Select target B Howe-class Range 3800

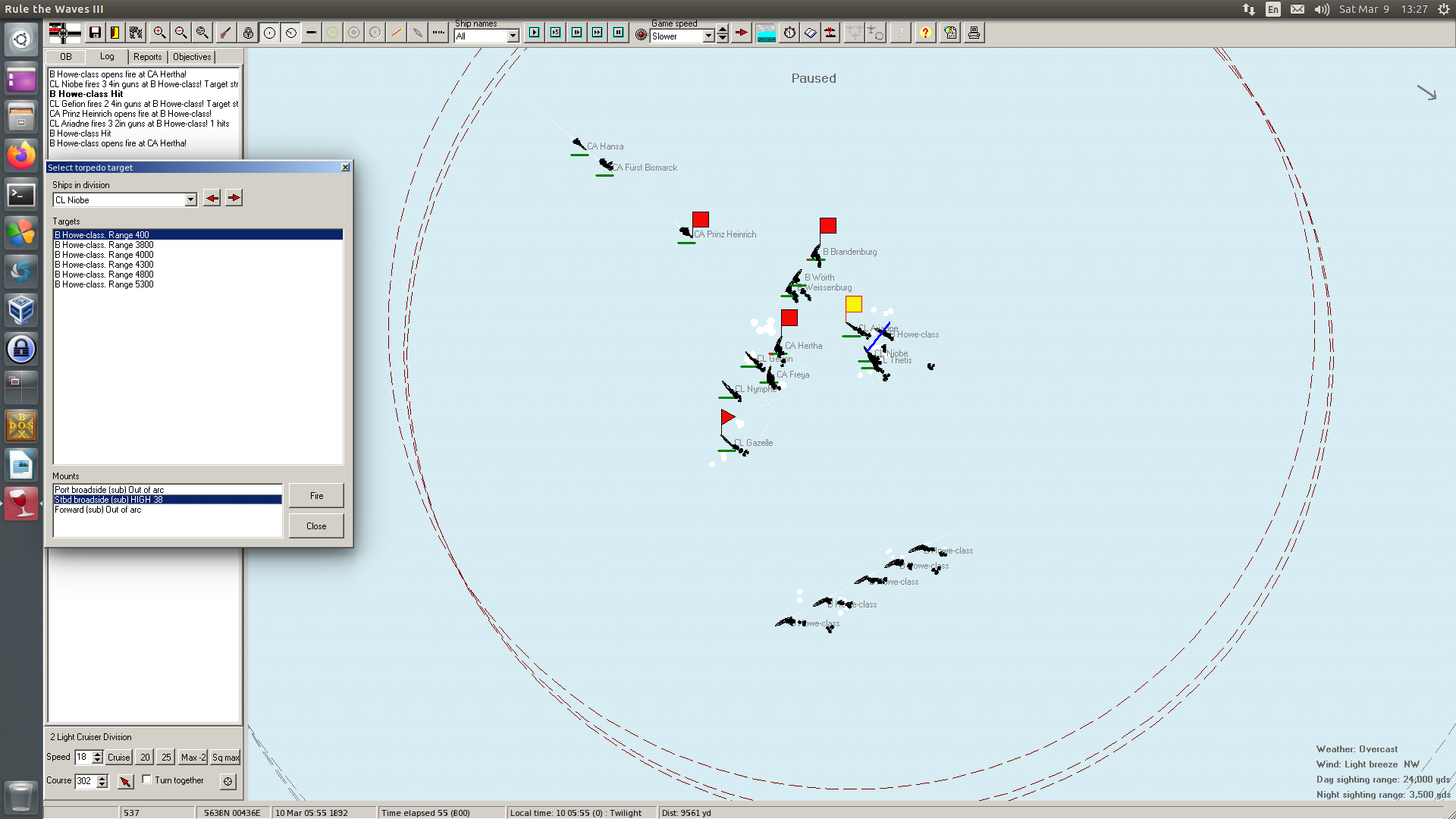198,245
